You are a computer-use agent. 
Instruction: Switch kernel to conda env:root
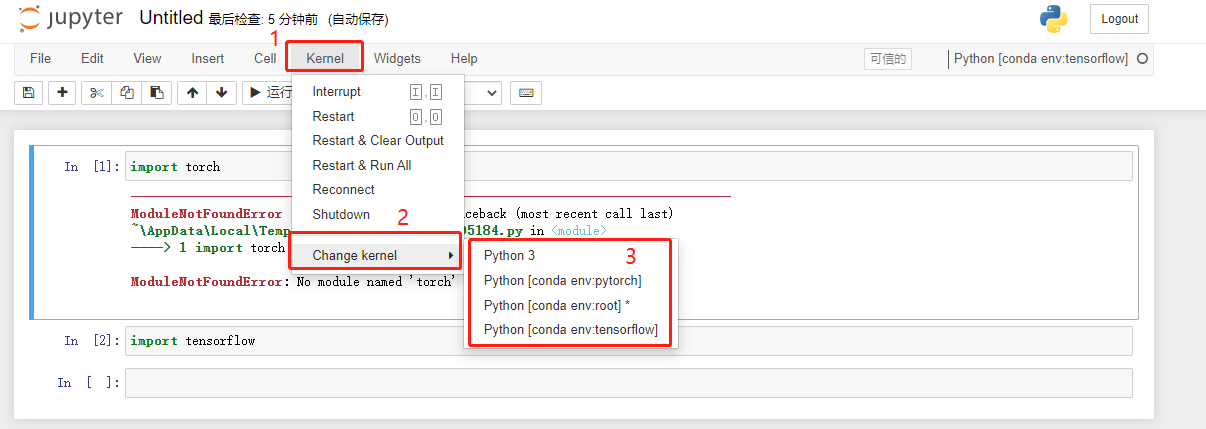[571, 305]
